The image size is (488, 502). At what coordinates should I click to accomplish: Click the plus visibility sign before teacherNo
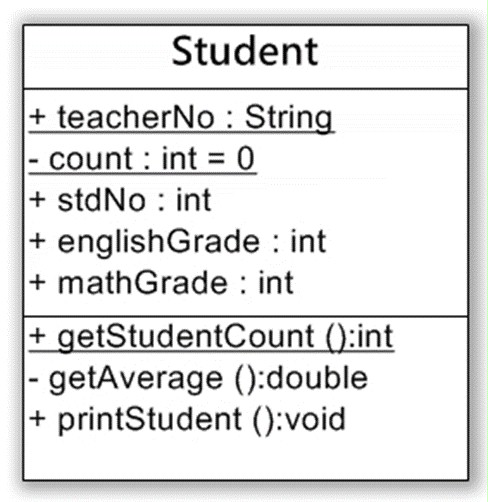pyautogui.click(x=37, y=117)
